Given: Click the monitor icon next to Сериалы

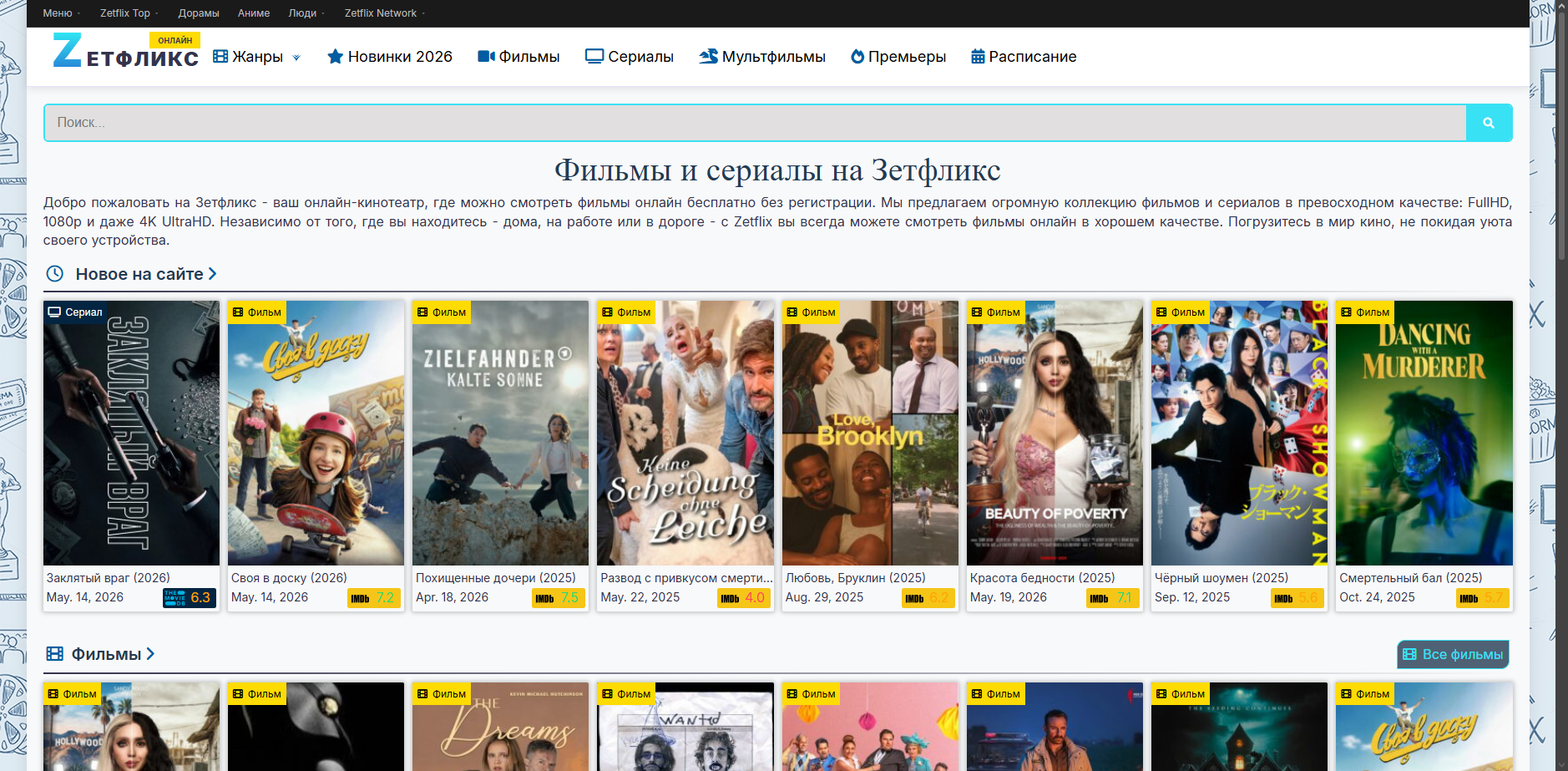Looking at the screenshot, I should pyautogui.click(x=594, y=57).
